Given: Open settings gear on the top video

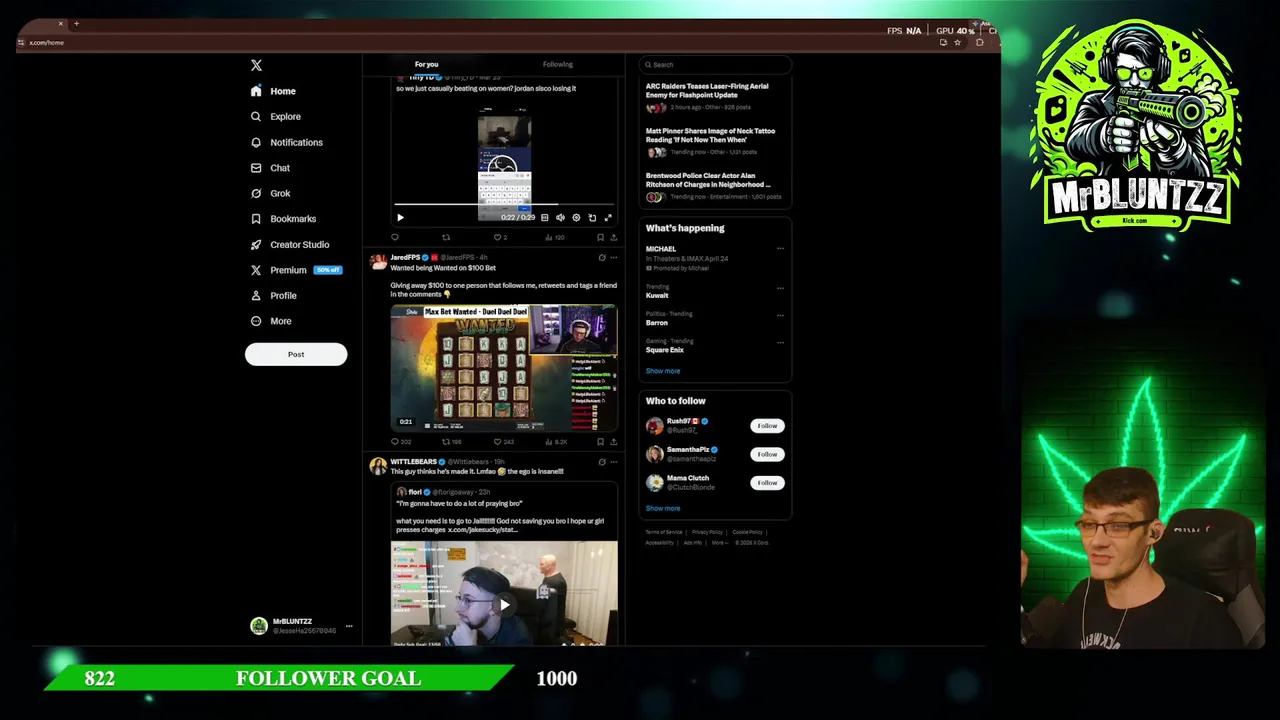Looking at the screenshot, I should (x=576, y=217).
